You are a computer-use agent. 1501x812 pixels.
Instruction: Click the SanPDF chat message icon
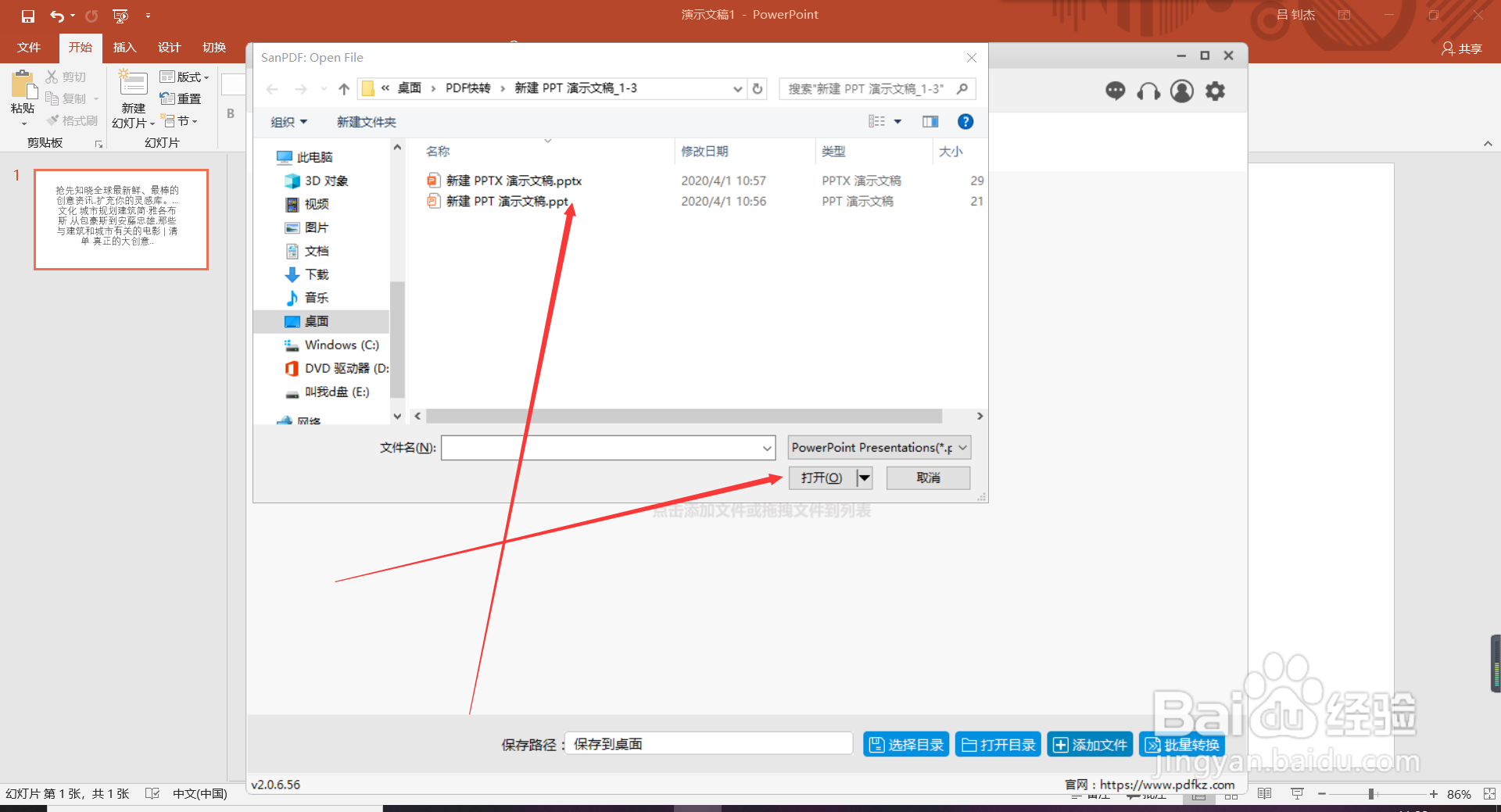1116,91
